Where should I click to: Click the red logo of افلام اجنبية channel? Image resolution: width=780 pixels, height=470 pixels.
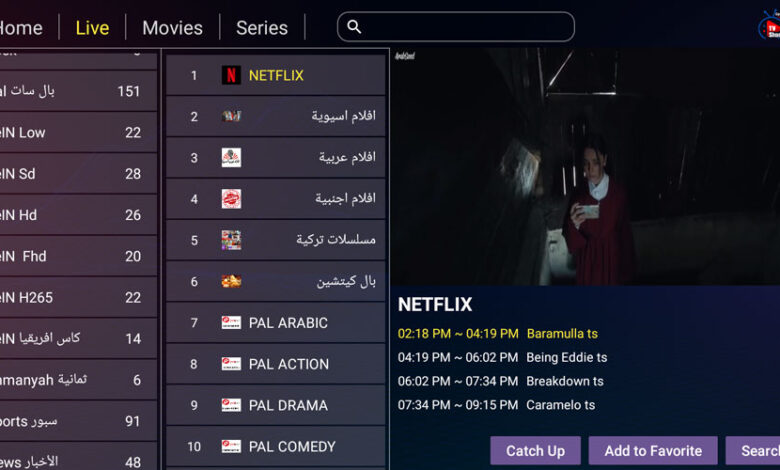[x=231, y=199]
